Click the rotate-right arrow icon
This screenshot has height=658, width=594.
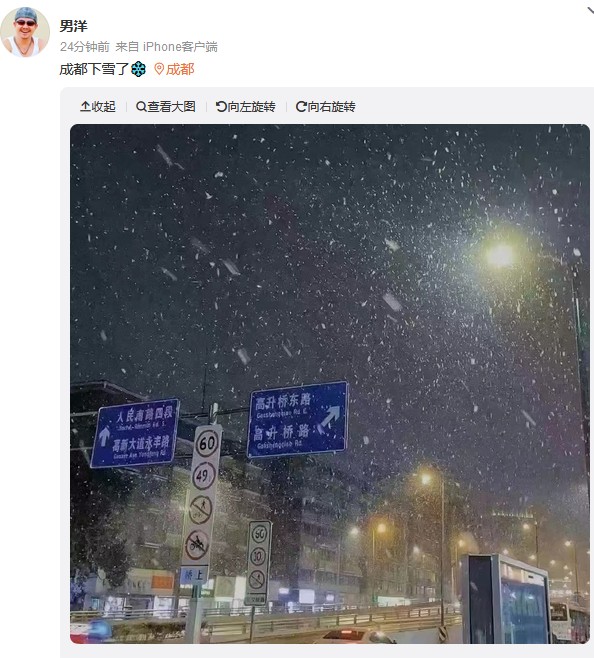click(x=301, y=107)
